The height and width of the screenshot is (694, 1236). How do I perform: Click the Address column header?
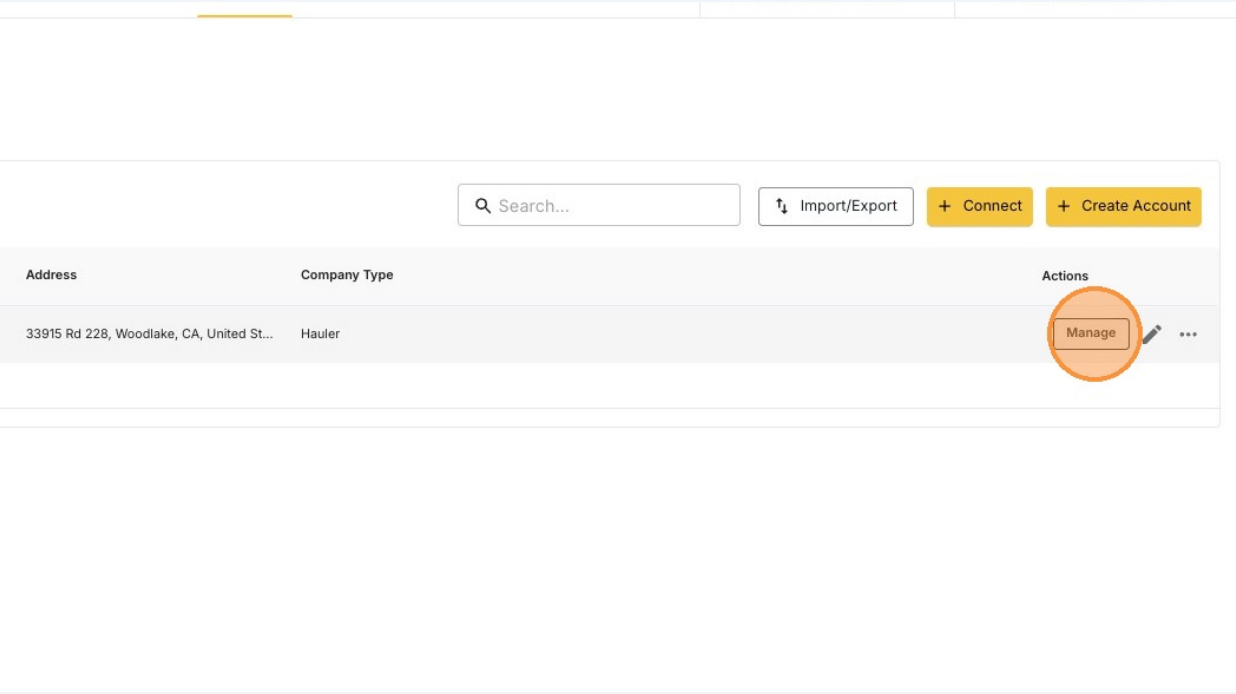(x=51, y=275)
